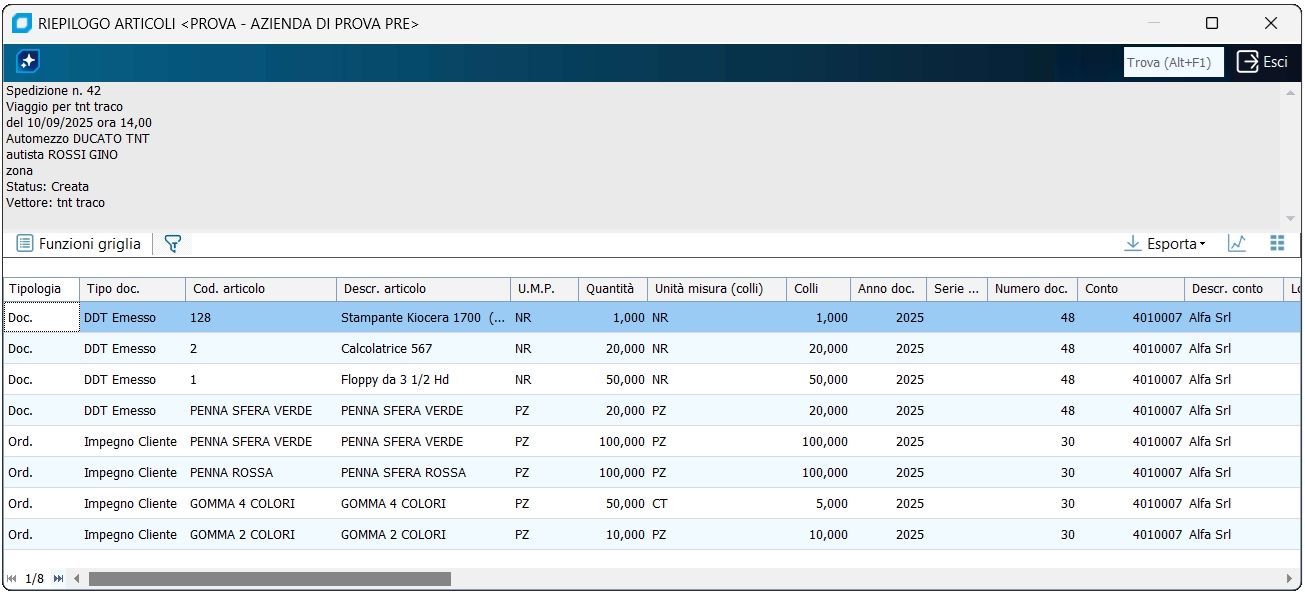1305x594 pixels.
Task: Click the horizontal scrollbar right arrow
Action: click(1289, 578)
